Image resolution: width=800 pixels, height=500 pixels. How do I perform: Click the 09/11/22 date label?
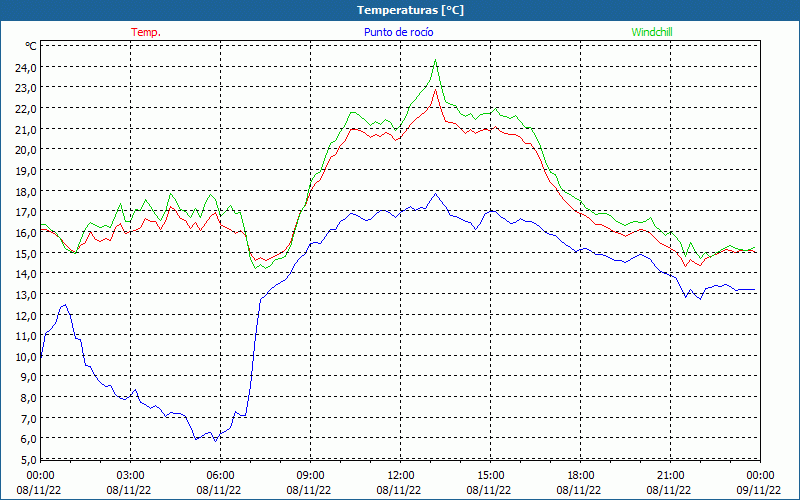(x=759, y=490)
